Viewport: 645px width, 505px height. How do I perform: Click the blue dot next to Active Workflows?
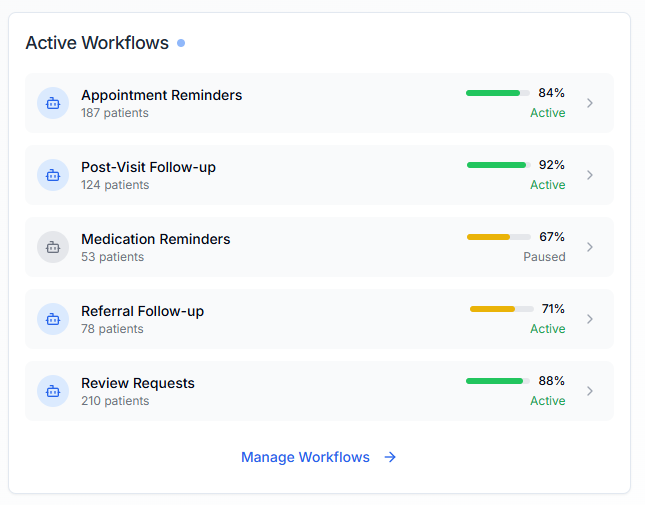[181, 43]
